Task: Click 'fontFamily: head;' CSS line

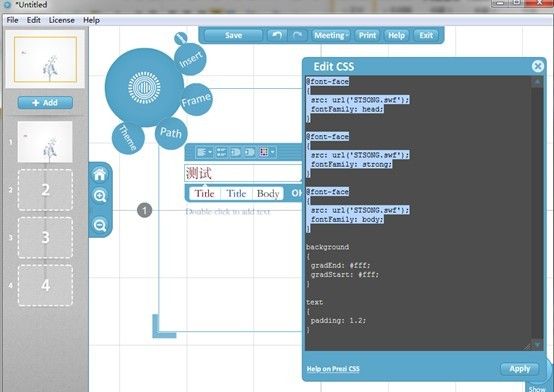Action: pyautogui.click(x=347, y=109)
